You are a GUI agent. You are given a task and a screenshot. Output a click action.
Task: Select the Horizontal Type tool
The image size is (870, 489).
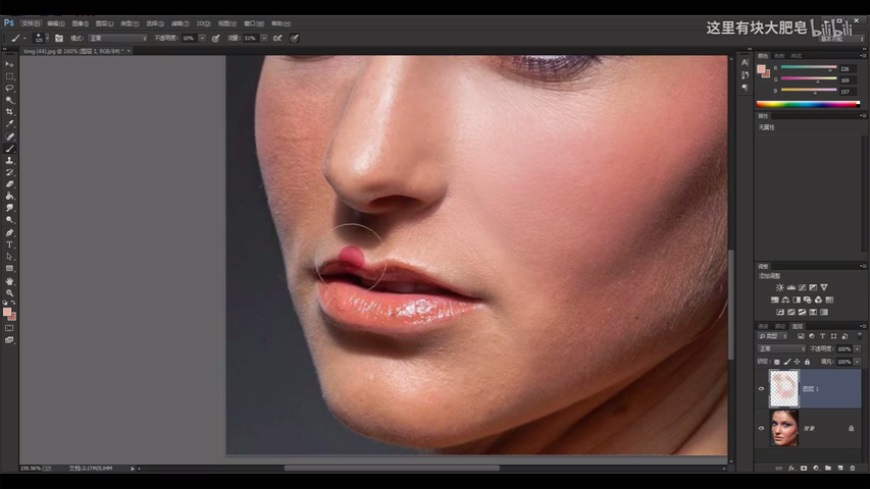[9, 244]
